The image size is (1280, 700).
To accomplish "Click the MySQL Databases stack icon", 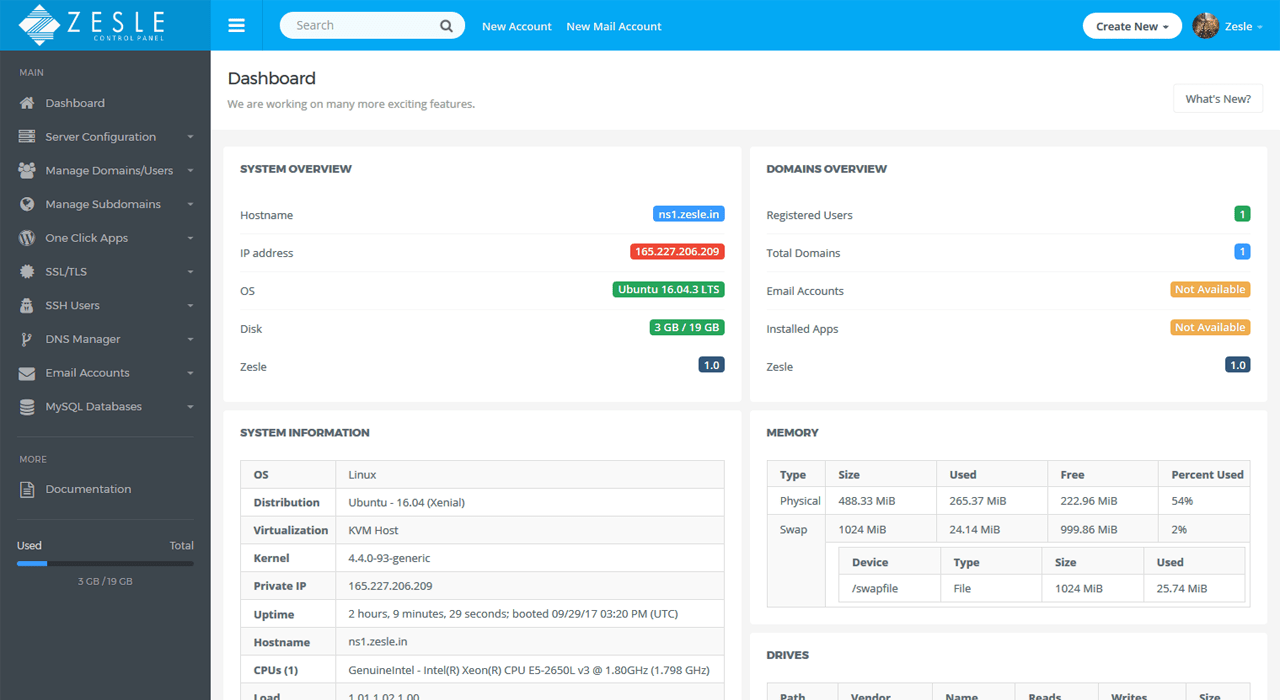I will click(x=27, y=407).
